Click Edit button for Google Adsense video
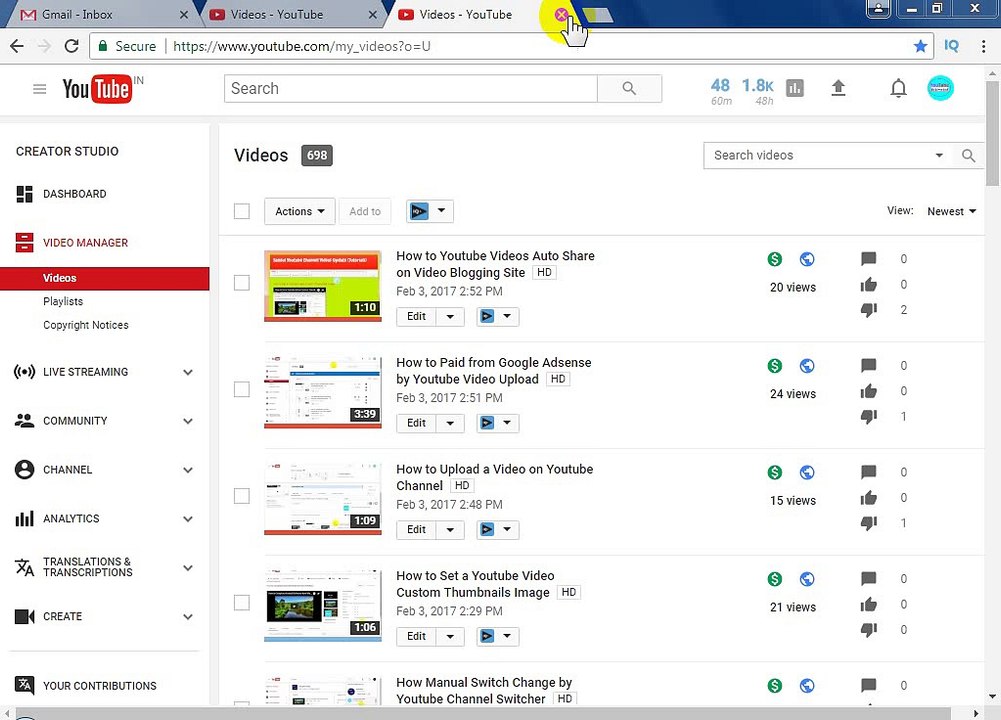1001x720 pixels. tap(416, 423)
